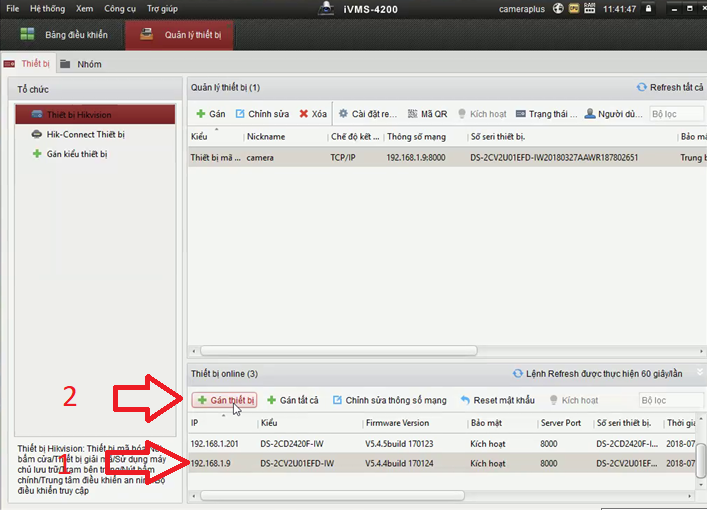Click the online list horizontal scrollbar
This screenshot has width=707, height=510.
coord(332,496)
